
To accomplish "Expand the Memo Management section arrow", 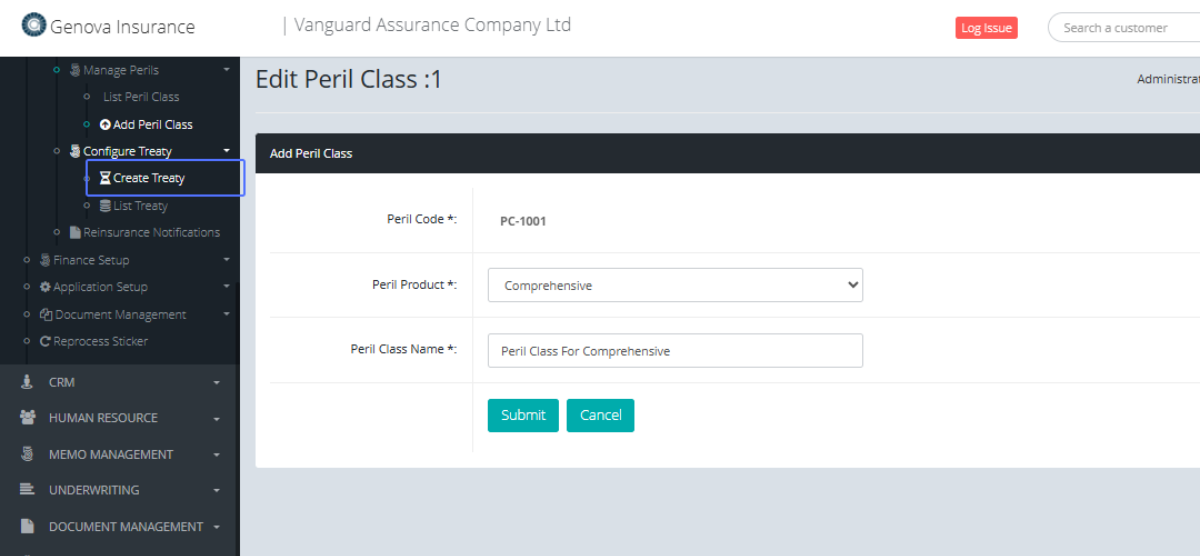I will [217, 455].
